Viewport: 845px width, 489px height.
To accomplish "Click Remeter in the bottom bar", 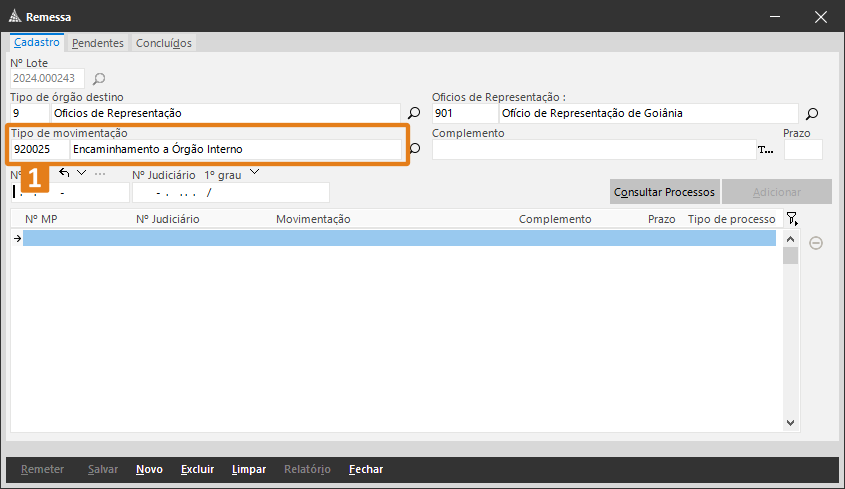I will coord(43,470).
